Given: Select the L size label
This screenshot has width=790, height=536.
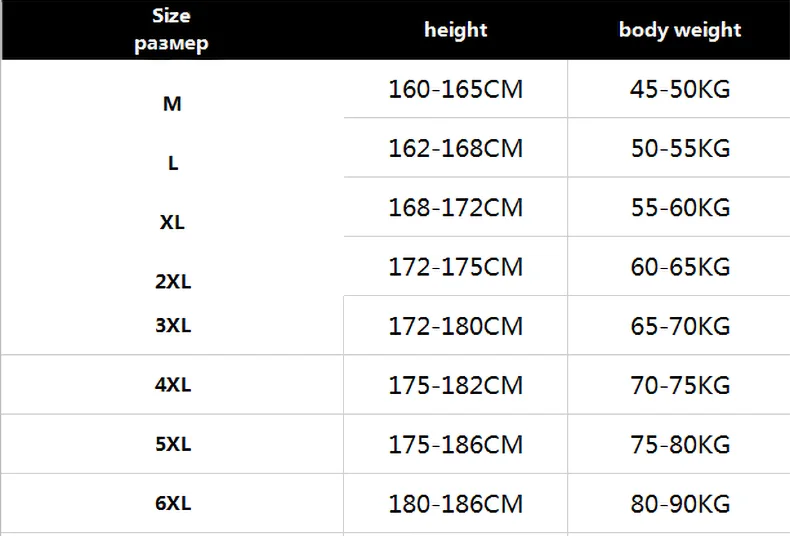Looking at the screenshot, I should 173,163.
